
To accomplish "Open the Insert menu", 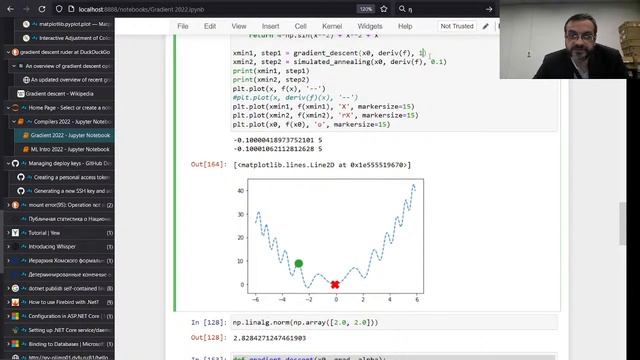I will pyautogui.click(x=270, y=26).
